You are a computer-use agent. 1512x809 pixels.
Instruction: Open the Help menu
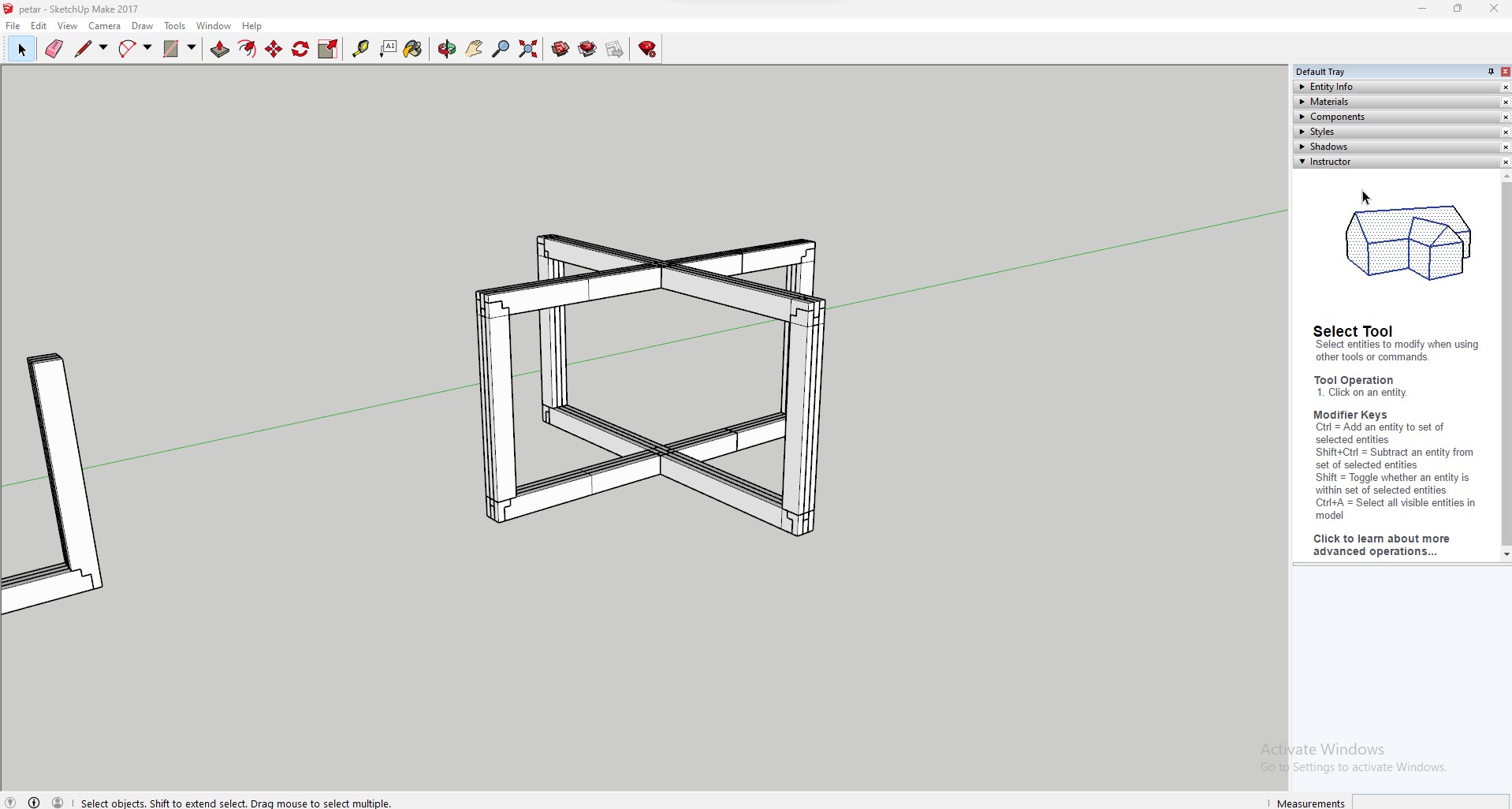(252, 26)
